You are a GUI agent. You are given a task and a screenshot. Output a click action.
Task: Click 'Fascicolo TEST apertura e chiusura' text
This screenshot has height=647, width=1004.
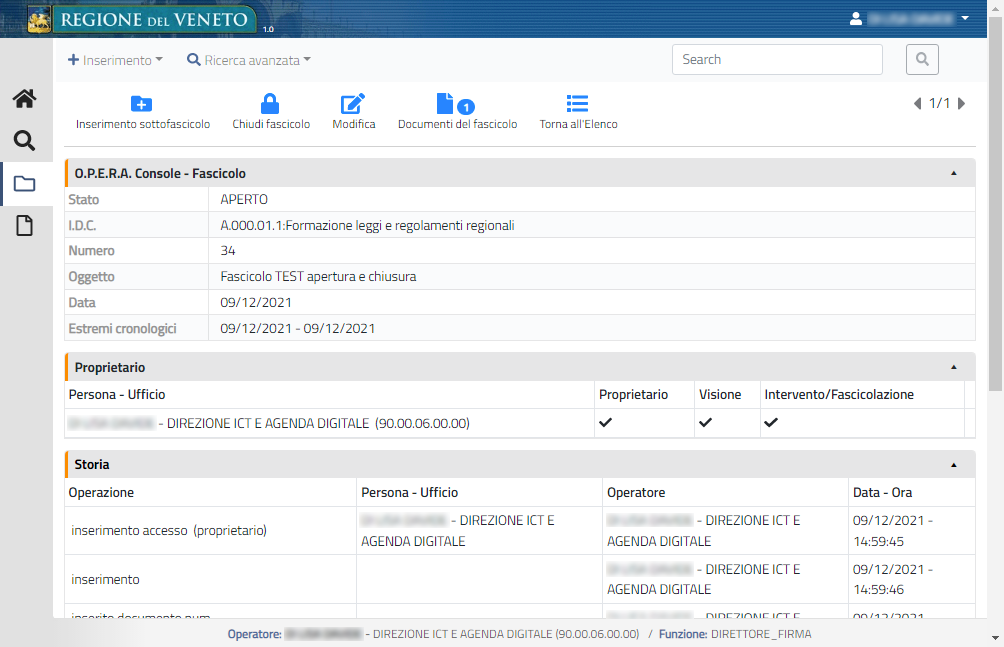[x=318, y=277]
